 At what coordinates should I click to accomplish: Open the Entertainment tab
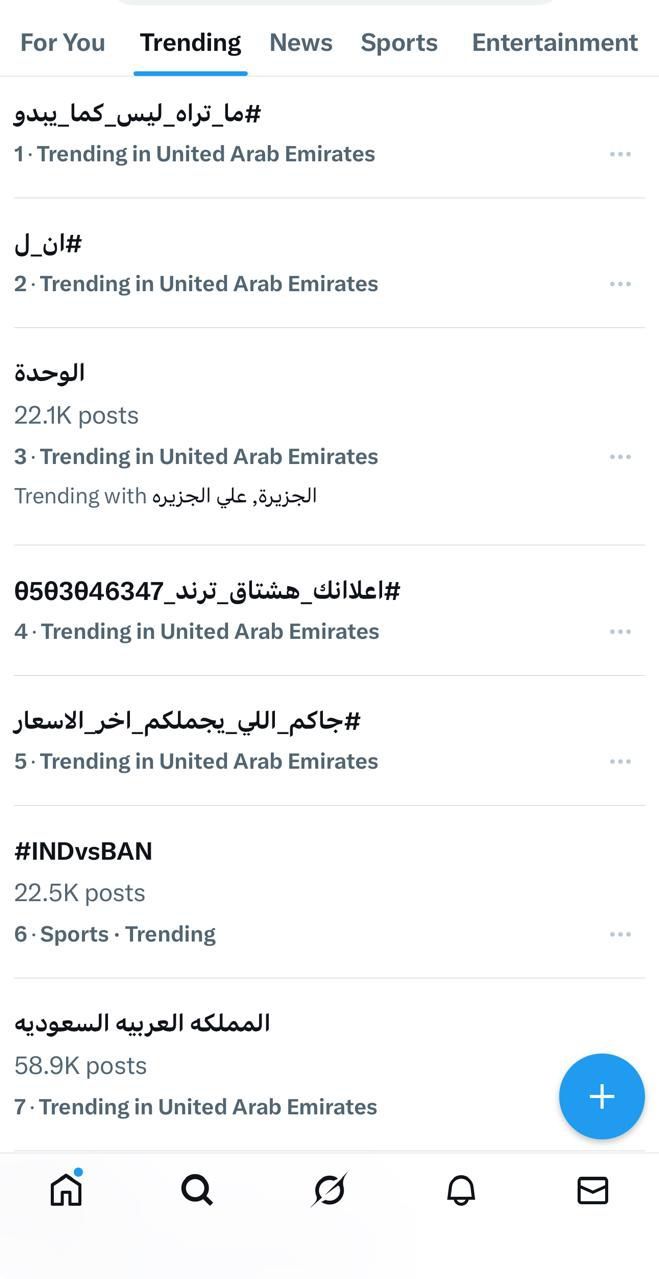point(554,42)
